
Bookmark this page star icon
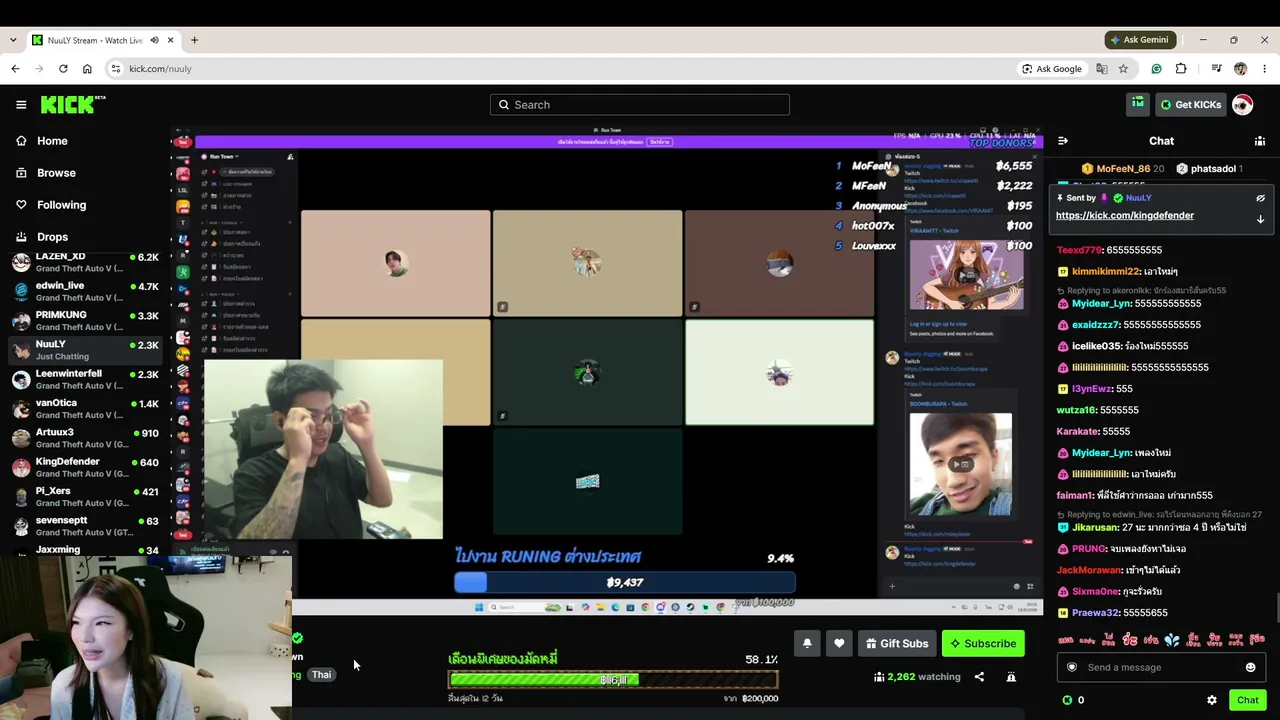point(1123,69)
